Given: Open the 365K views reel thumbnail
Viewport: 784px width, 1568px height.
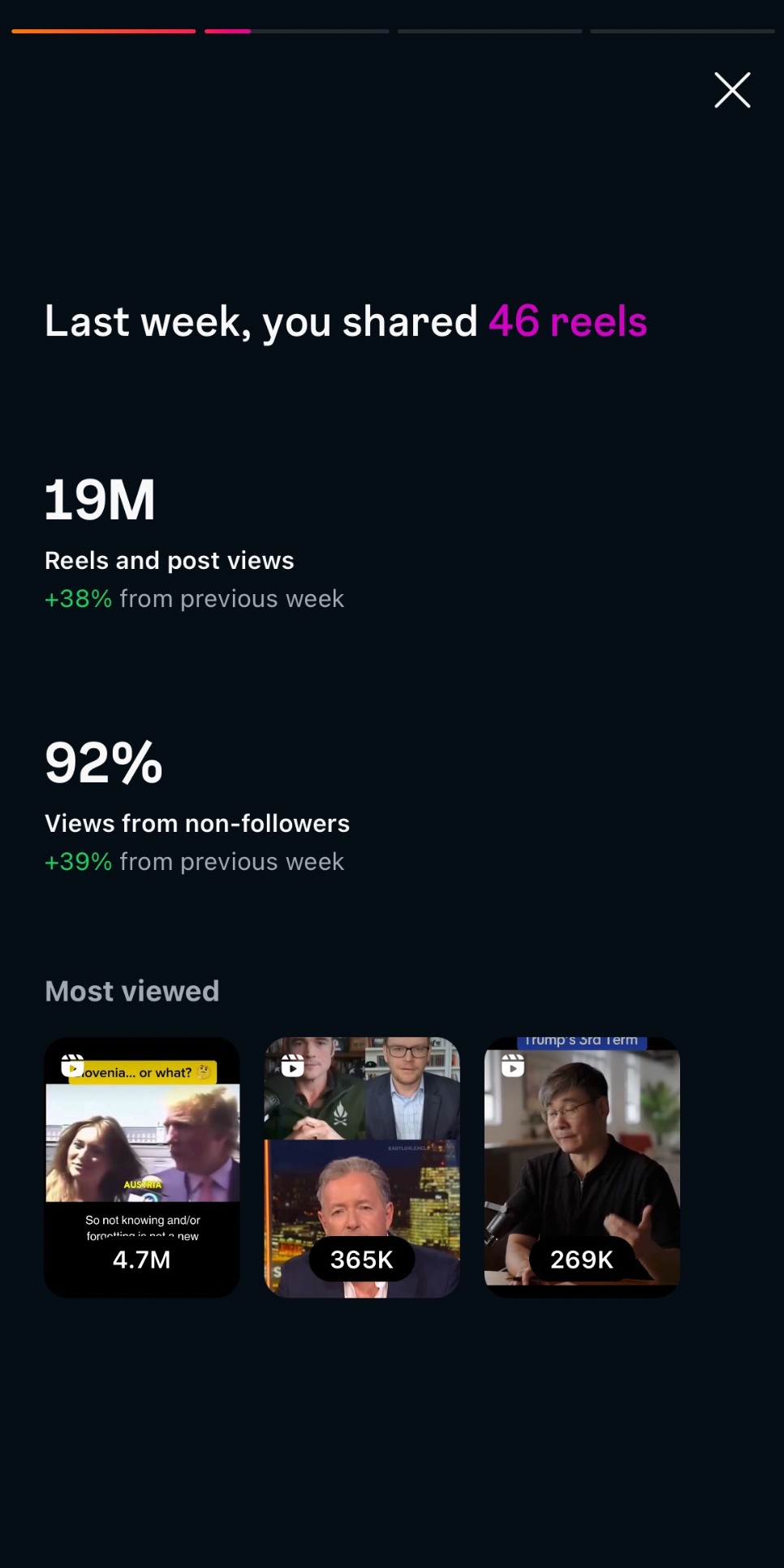Looking at the screenshot, I should tap(362, 1167).
